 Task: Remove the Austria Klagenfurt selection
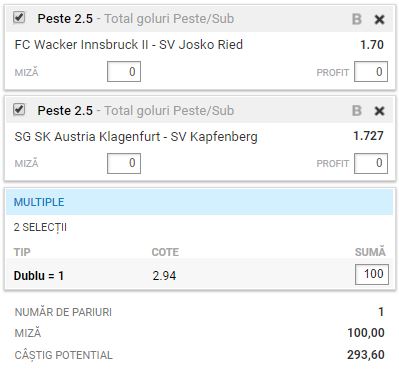tap(379, 111)
